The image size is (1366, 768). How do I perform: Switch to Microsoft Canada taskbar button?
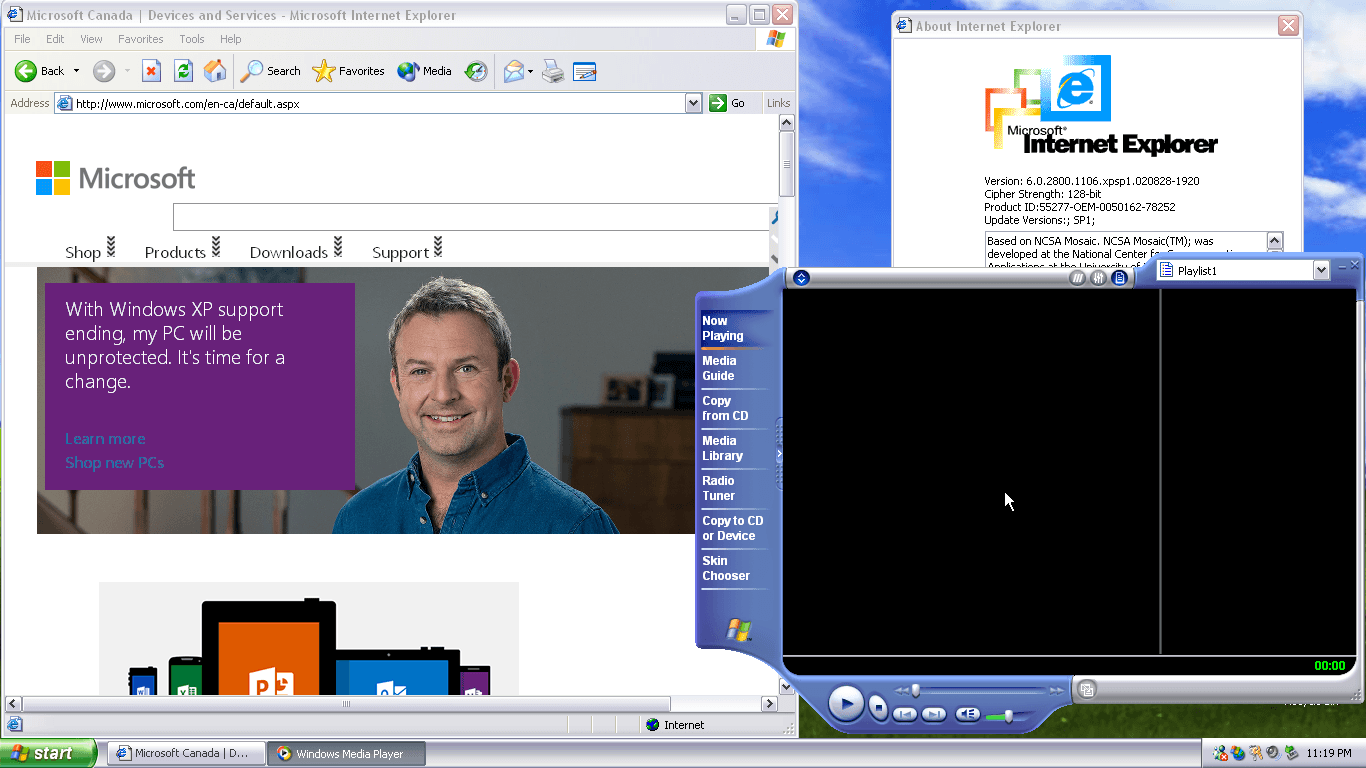pyautogui.click(x=186, y=754)
